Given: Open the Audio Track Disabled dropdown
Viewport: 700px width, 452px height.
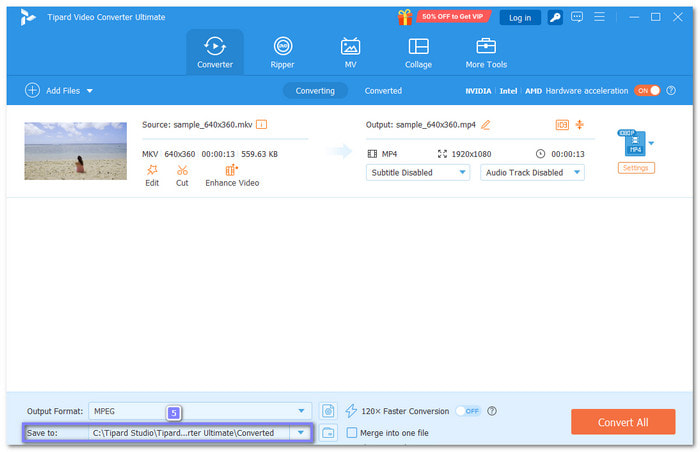Looking at the screenshot, I should (x=533, y=172).
